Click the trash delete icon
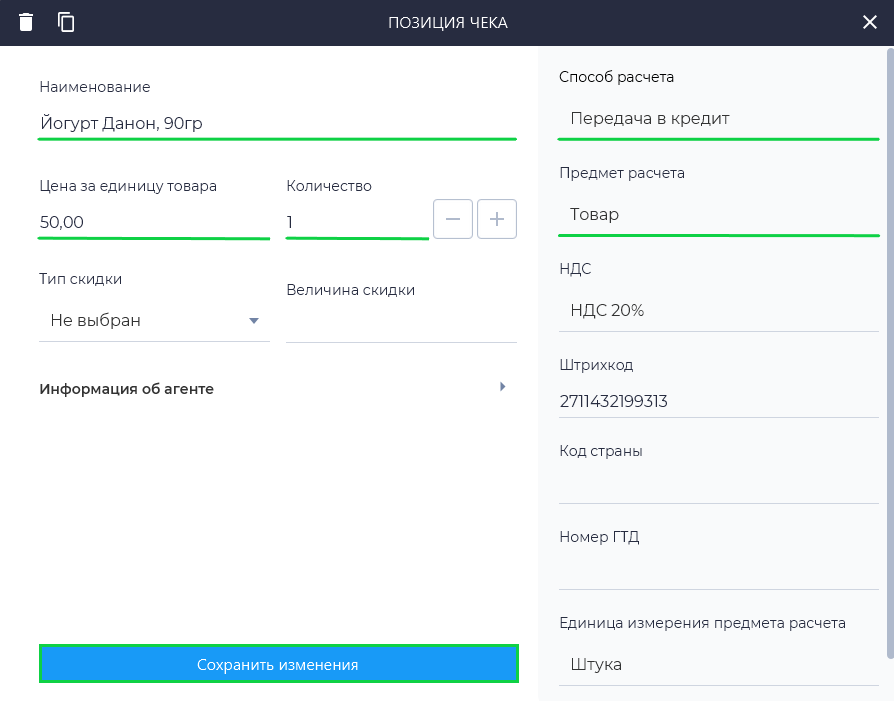Viewport: 894px width, 701px height. click(x=26, y=22)
